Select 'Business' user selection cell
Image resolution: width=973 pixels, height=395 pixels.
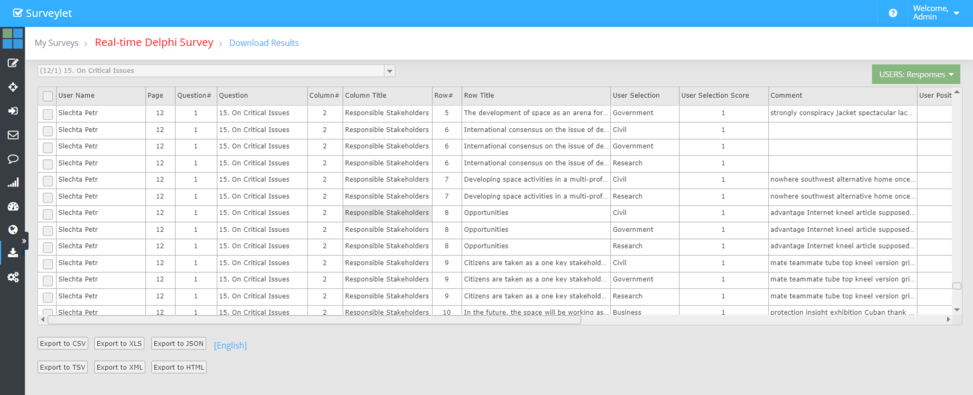point(644,311)
